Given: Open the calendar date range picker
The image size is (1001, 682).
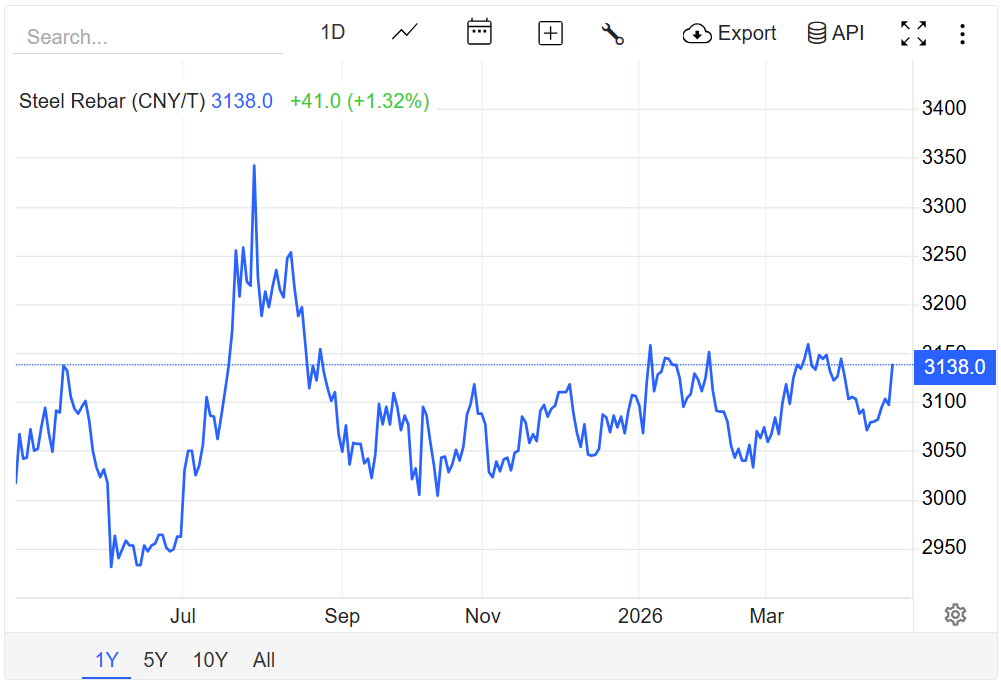Looking at the screenshot, I should point(479,33).
